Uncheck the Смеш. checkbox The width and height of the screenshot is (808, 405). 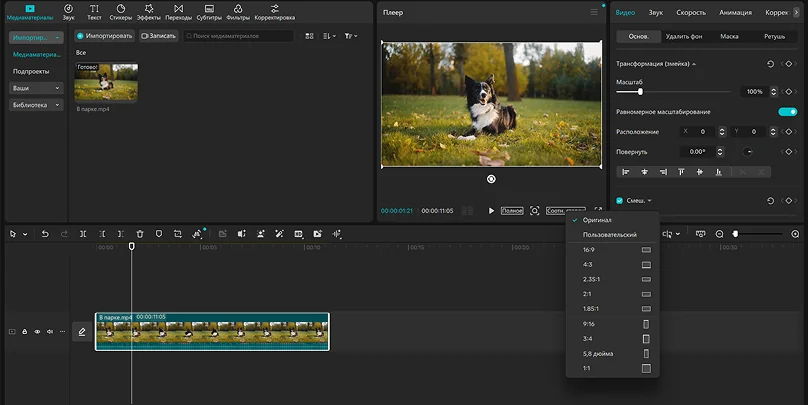[619, 200]
